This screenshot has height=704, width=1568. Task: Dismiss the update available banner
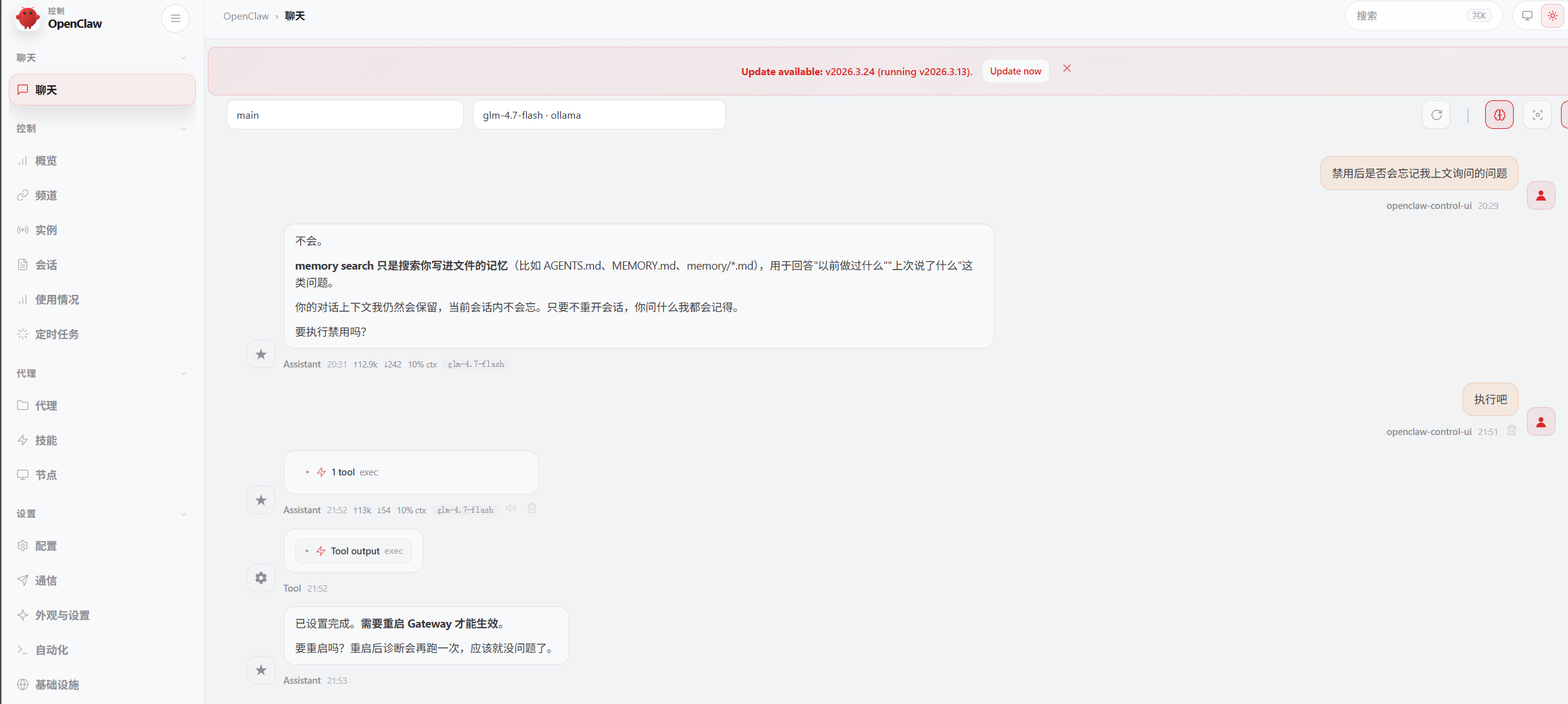tap(1066, 69)
